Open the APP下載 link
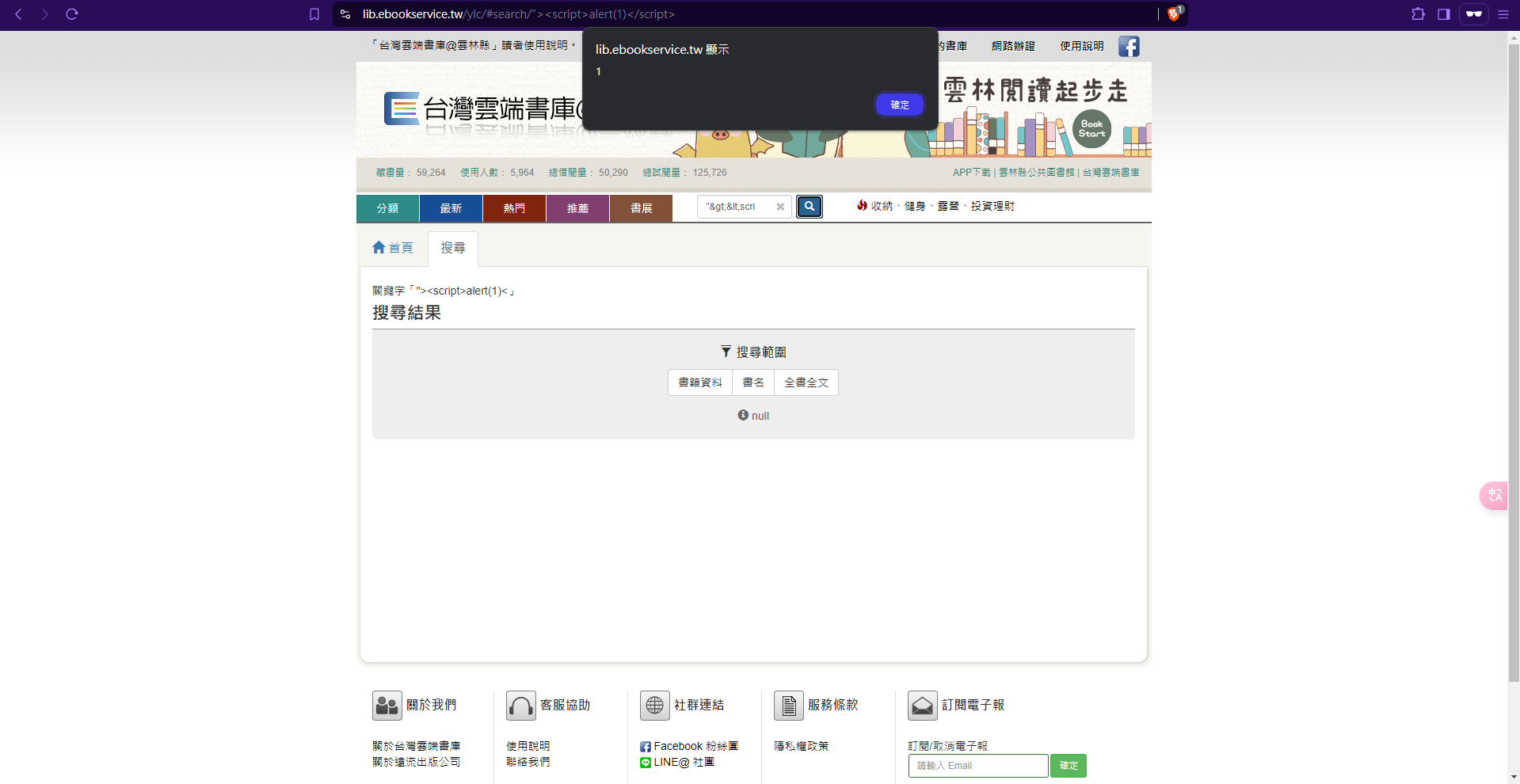This screenshot has height=784, width=1520. click(x=972, y=173)
